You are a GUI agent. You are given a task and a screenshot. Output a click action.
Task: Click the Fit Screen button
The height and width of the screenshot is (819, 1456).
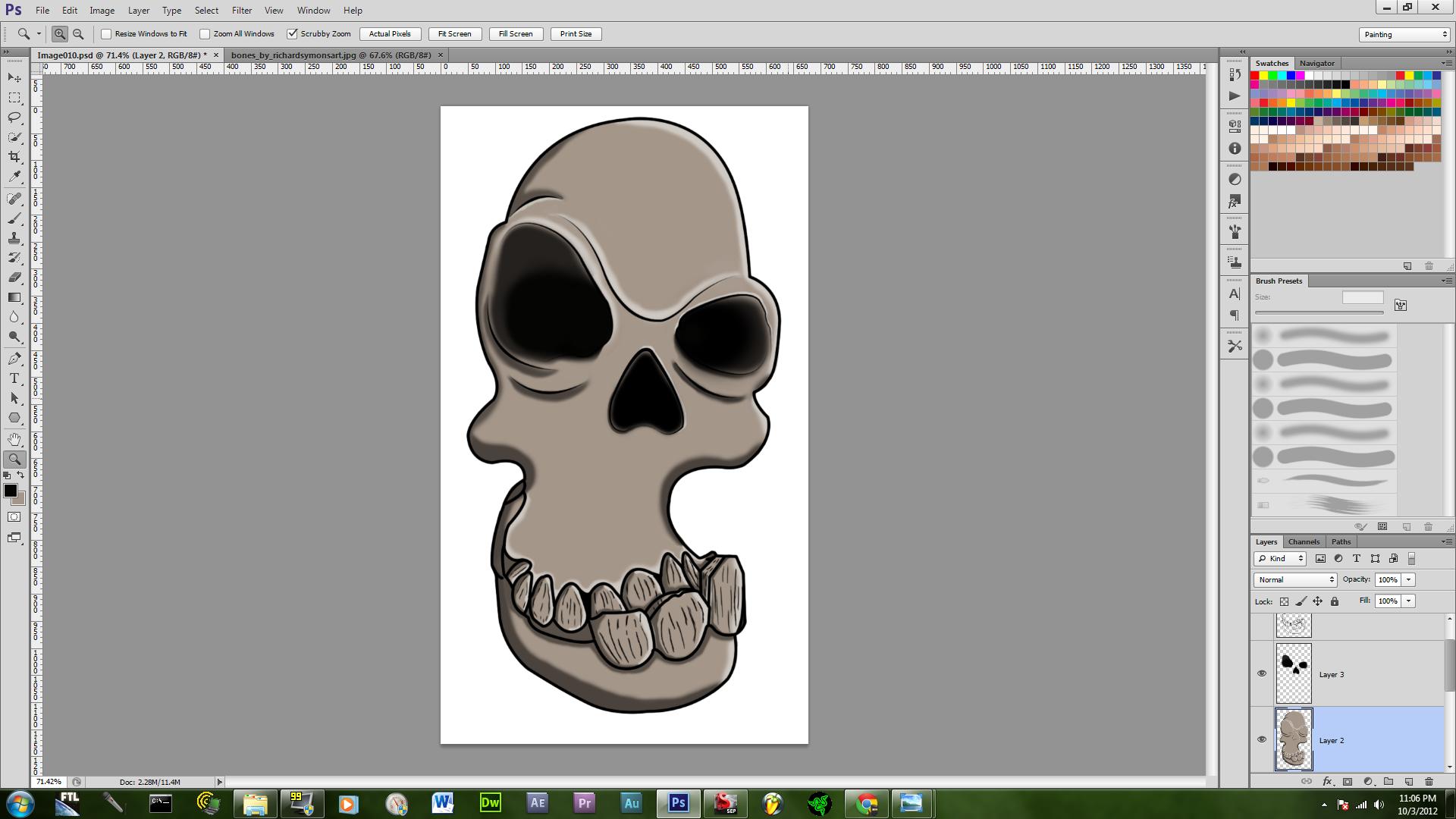pos(455,34)
